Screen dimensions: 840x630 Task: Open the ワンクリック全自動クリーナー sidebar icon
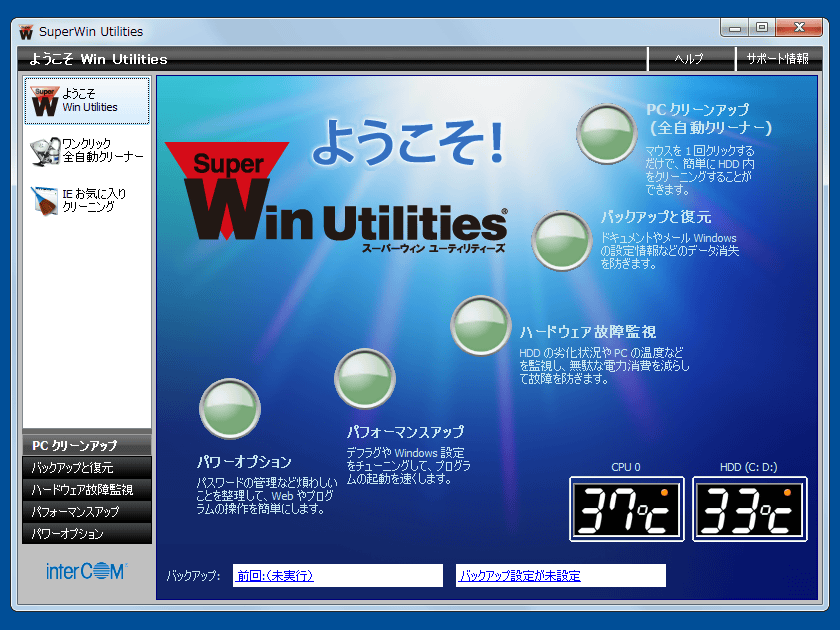point(45,151)
